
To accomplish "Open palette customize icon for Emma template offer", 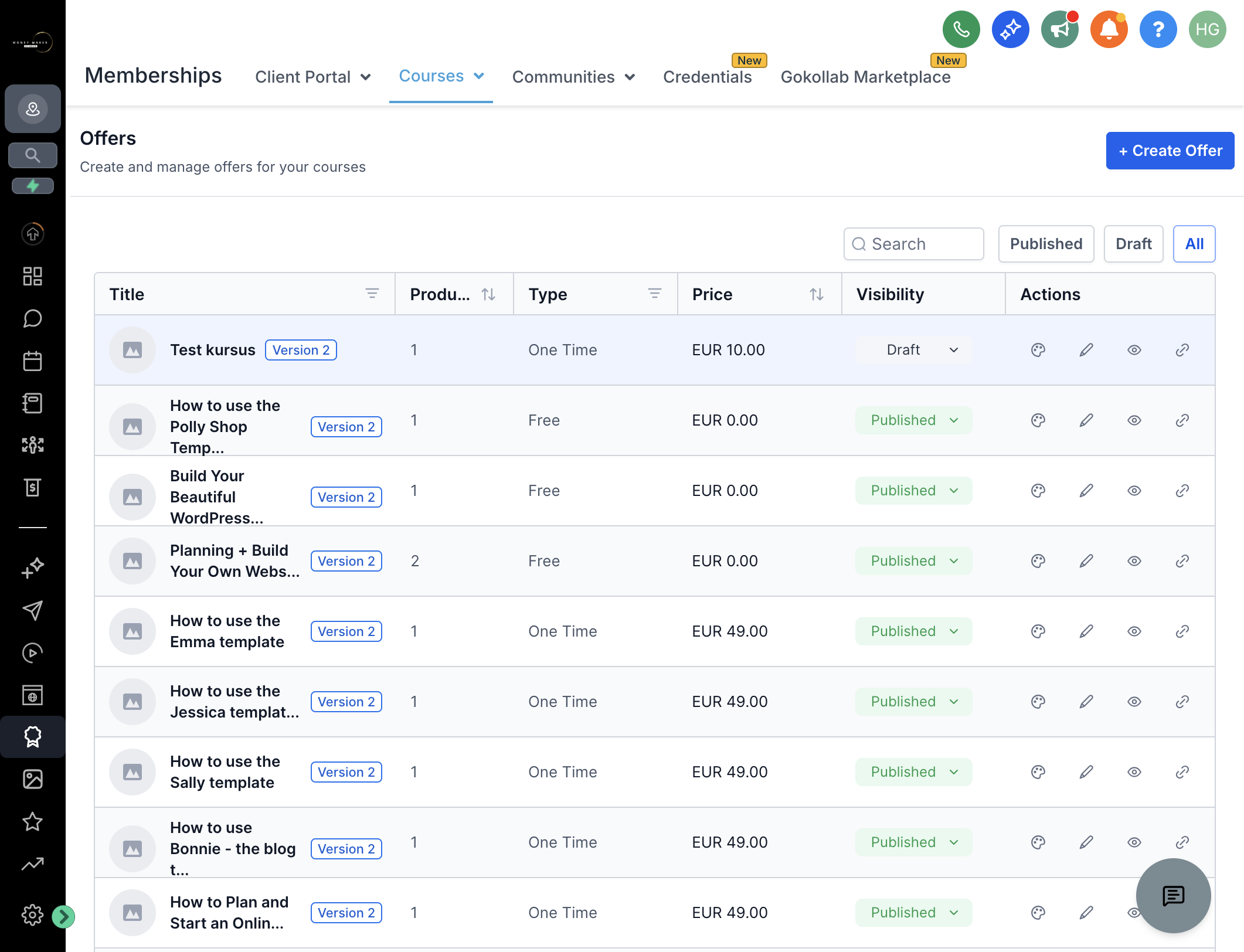I will tap(1038, 631).
